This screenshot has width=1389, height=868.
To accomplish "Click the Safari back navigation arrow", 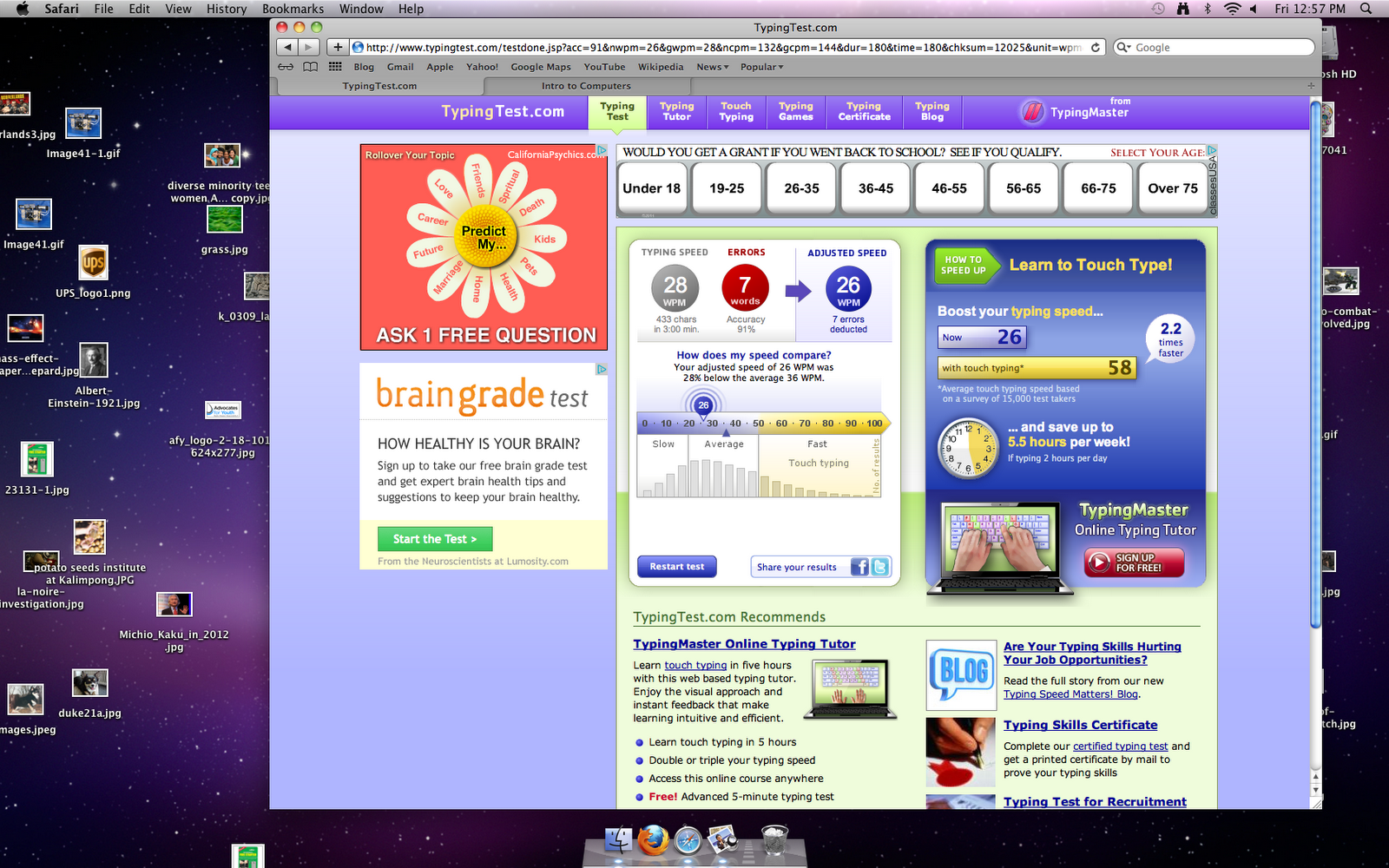I will tap(287, 47).
